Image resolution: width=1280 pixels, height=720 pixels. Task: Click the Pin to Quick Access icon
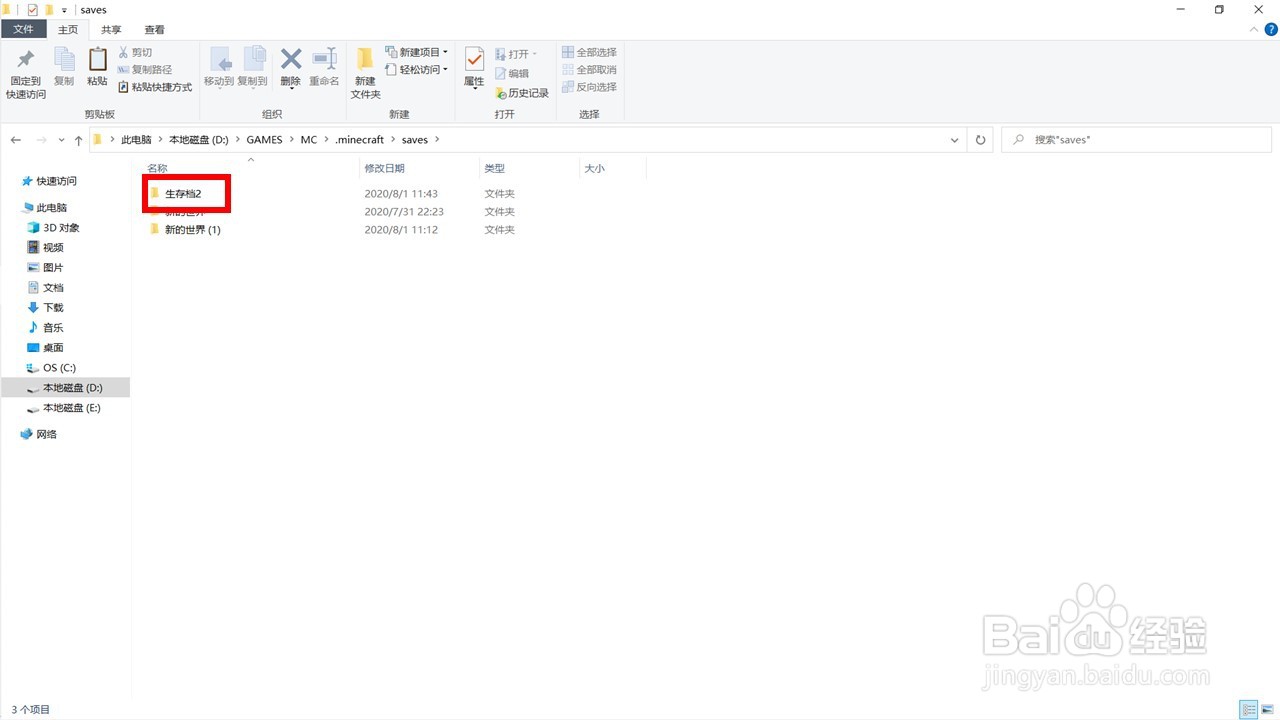click(x=26, y=60)
